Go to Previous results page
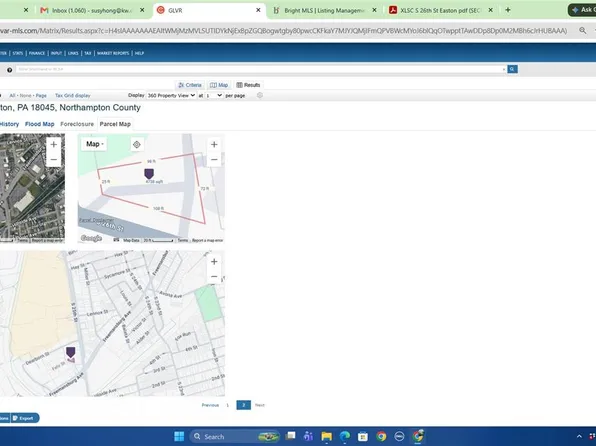 pyautogui.click(x=210, y=405)
